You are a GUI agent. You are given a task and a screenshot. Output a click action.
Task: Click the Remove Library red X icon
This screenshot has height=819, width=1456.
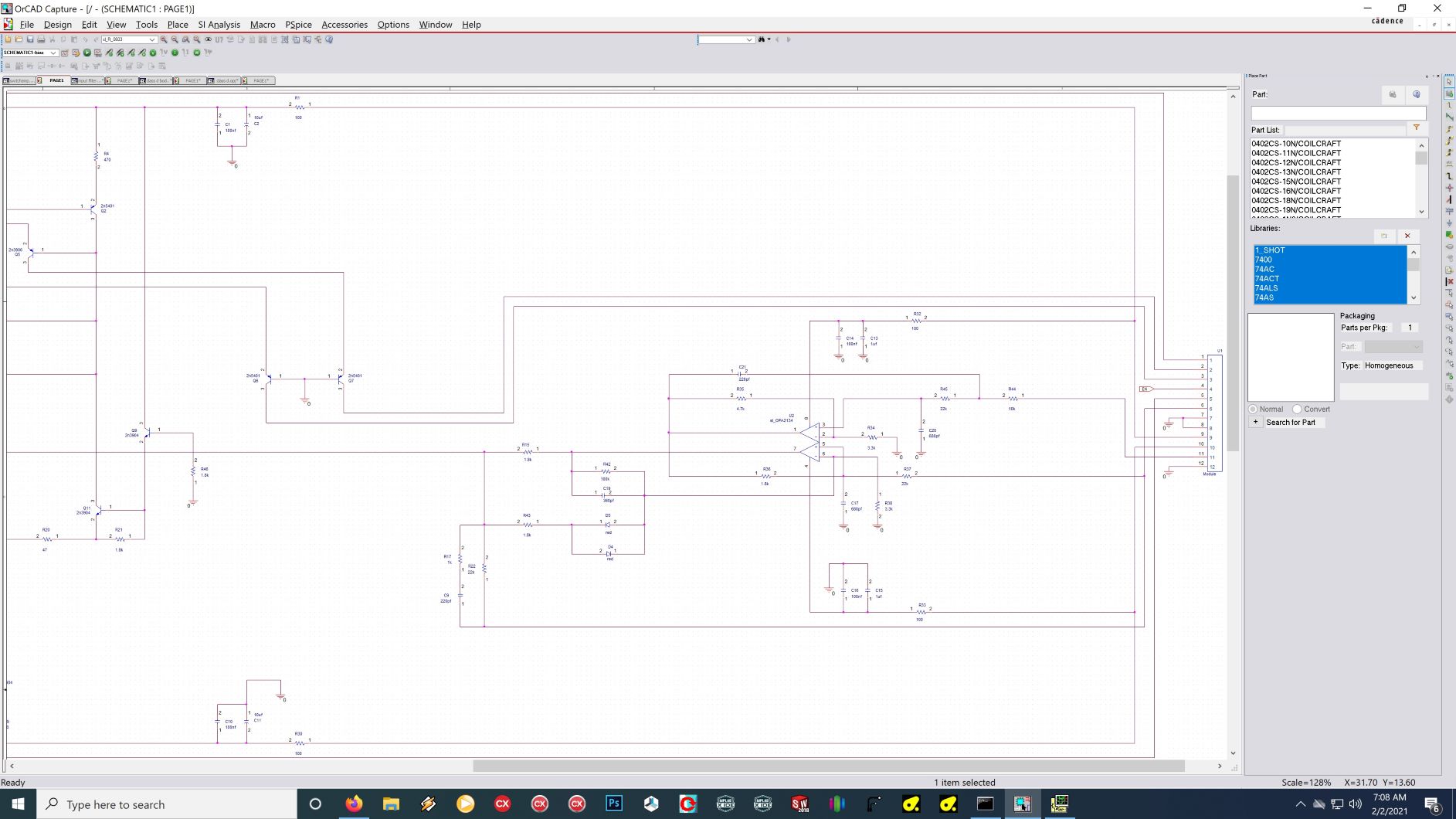[1407, 236]
